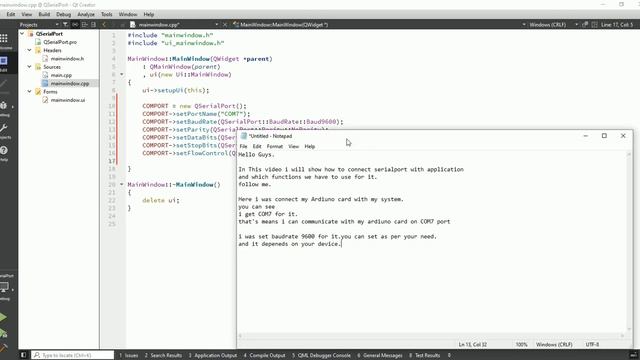Toggle synchronize with editor link icon
The width and height of the screenshot is (640, 360).
click(x=75, y=24)
